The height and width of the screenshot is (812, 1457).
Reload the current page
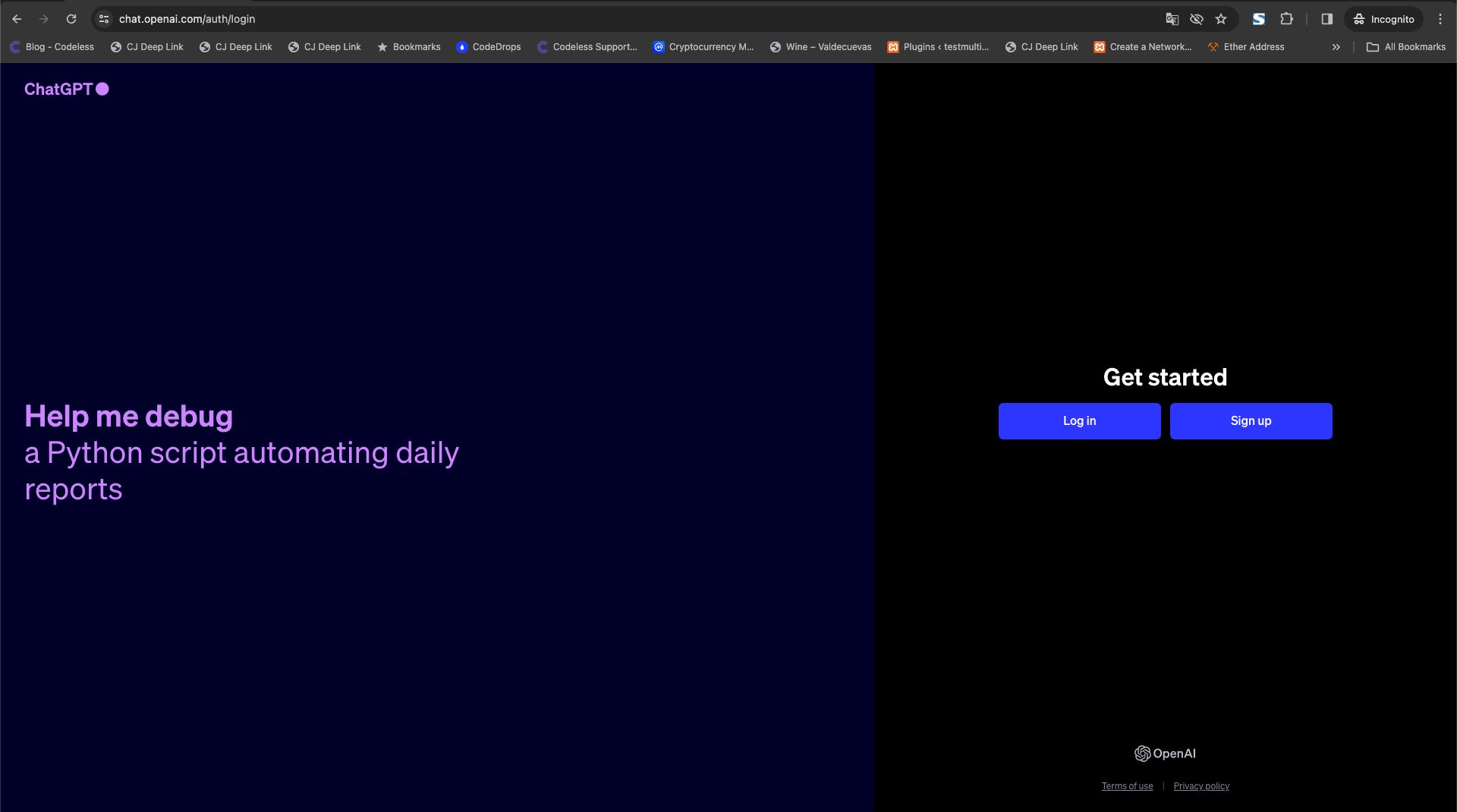(x=72, y=19)
